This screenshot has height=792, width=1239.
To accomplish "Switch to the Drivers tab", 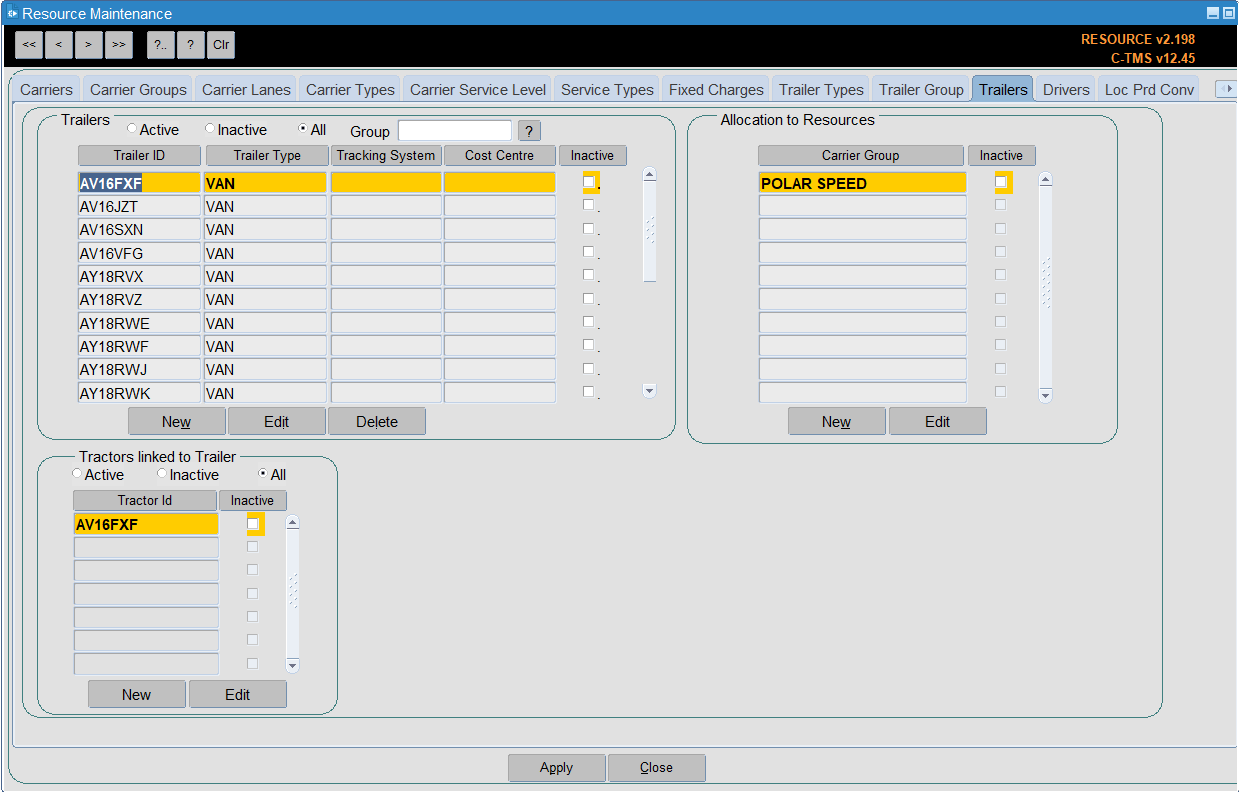I will pos(1066,89).
